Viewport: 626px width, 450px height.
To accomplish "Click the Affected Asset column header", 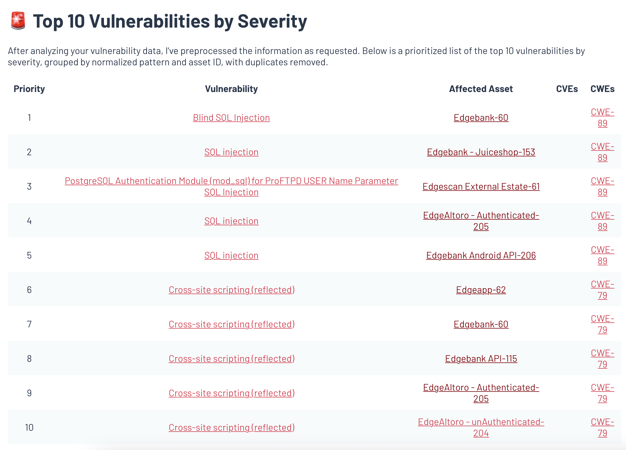I will 481,89.
